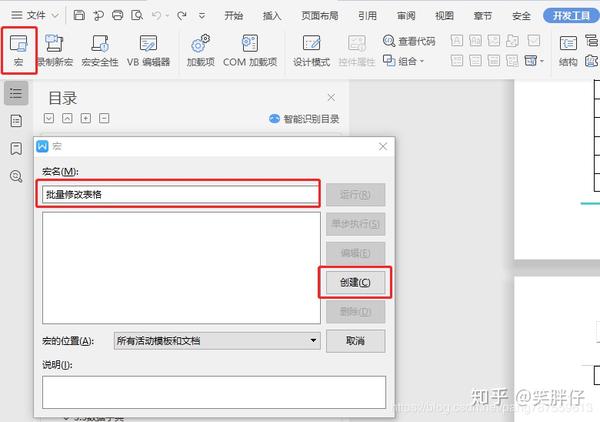Click the 说明 description text box

214,392
